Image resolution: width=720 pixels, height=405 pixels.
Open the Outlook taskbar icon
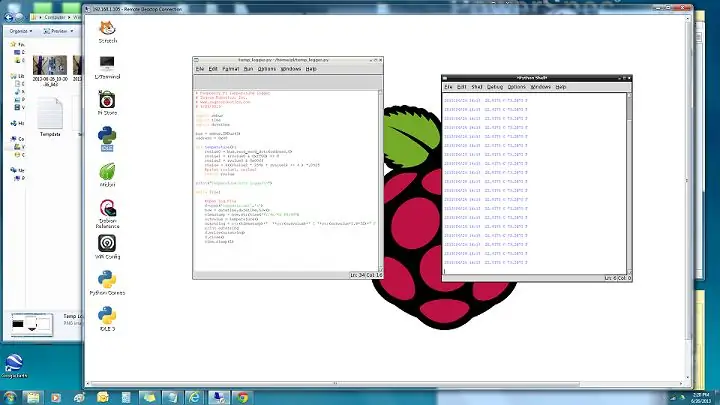[x=103, y=398]
